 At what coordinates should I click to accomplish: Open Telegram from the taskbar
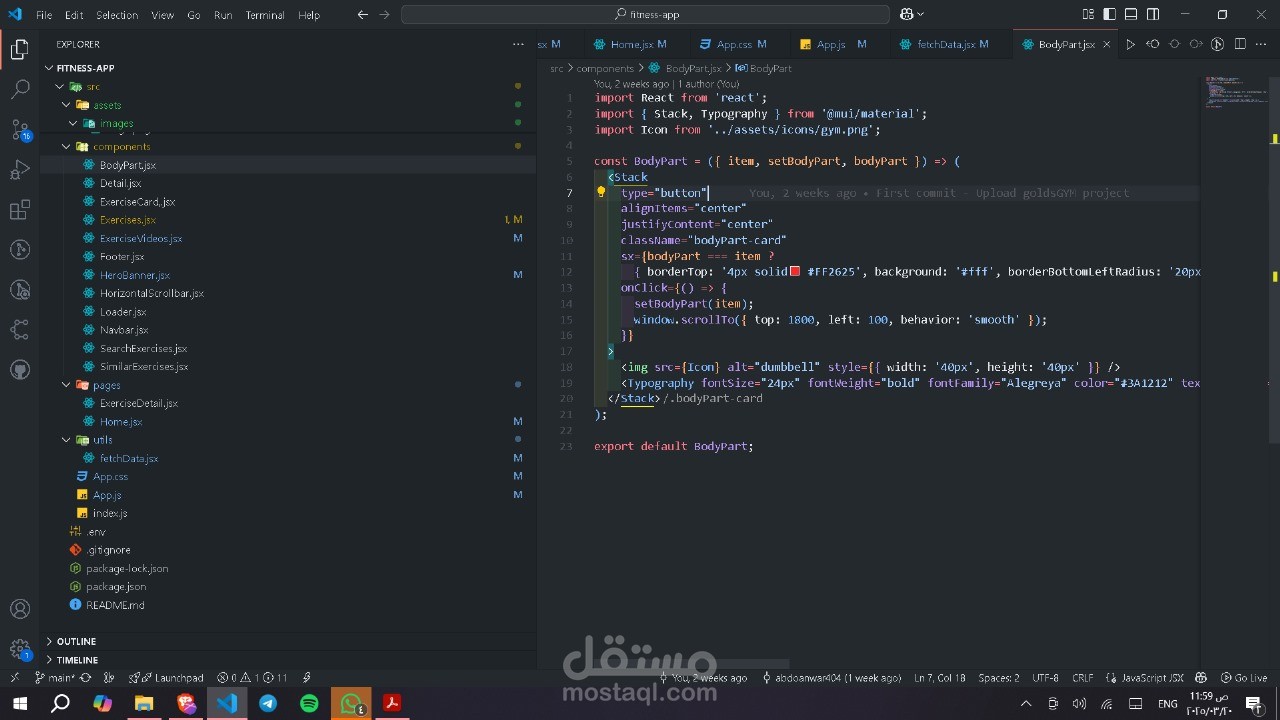tap(268, 703)
